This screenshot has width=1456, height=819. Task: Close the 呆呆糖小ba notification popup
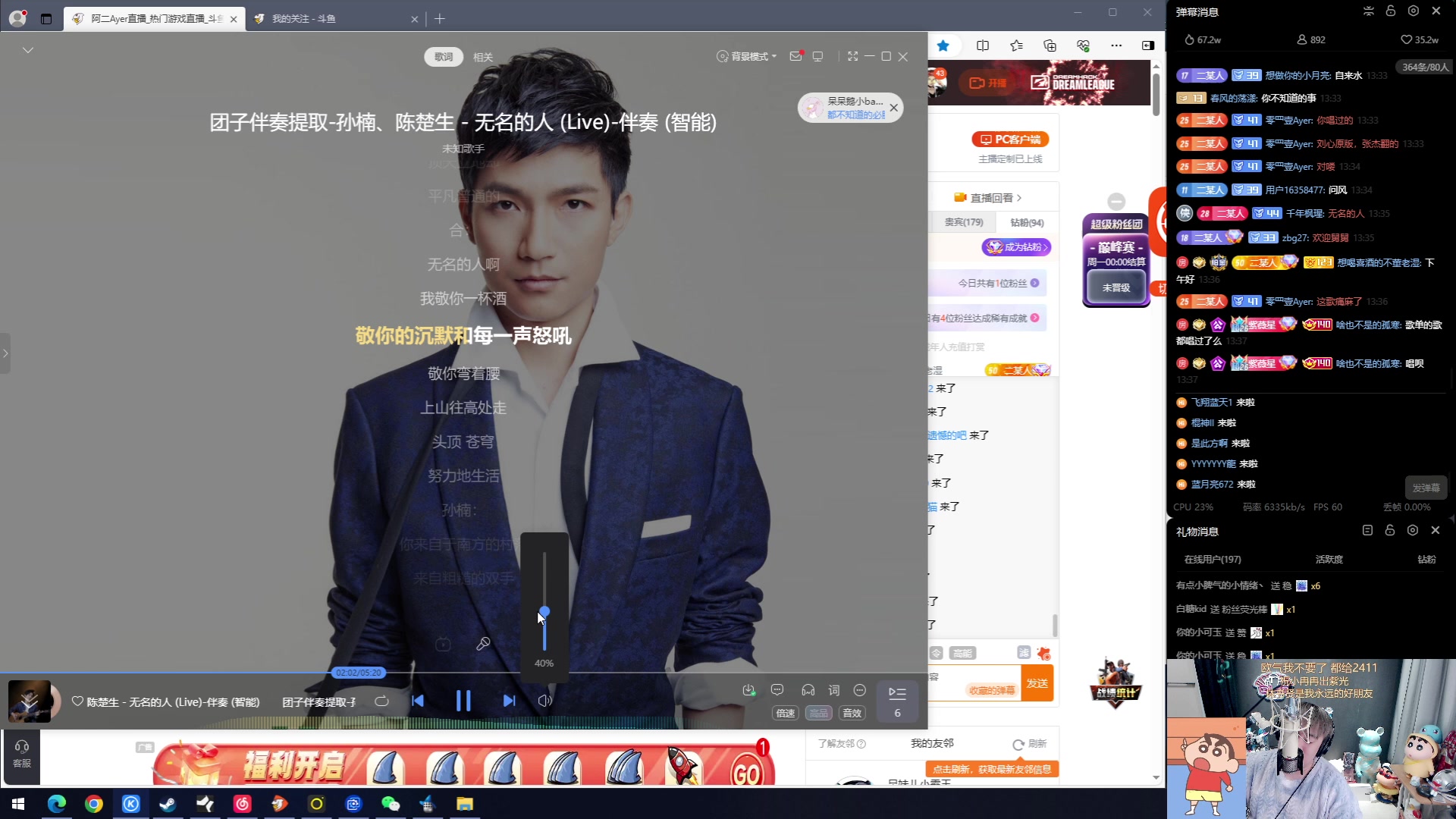[894, 108]
